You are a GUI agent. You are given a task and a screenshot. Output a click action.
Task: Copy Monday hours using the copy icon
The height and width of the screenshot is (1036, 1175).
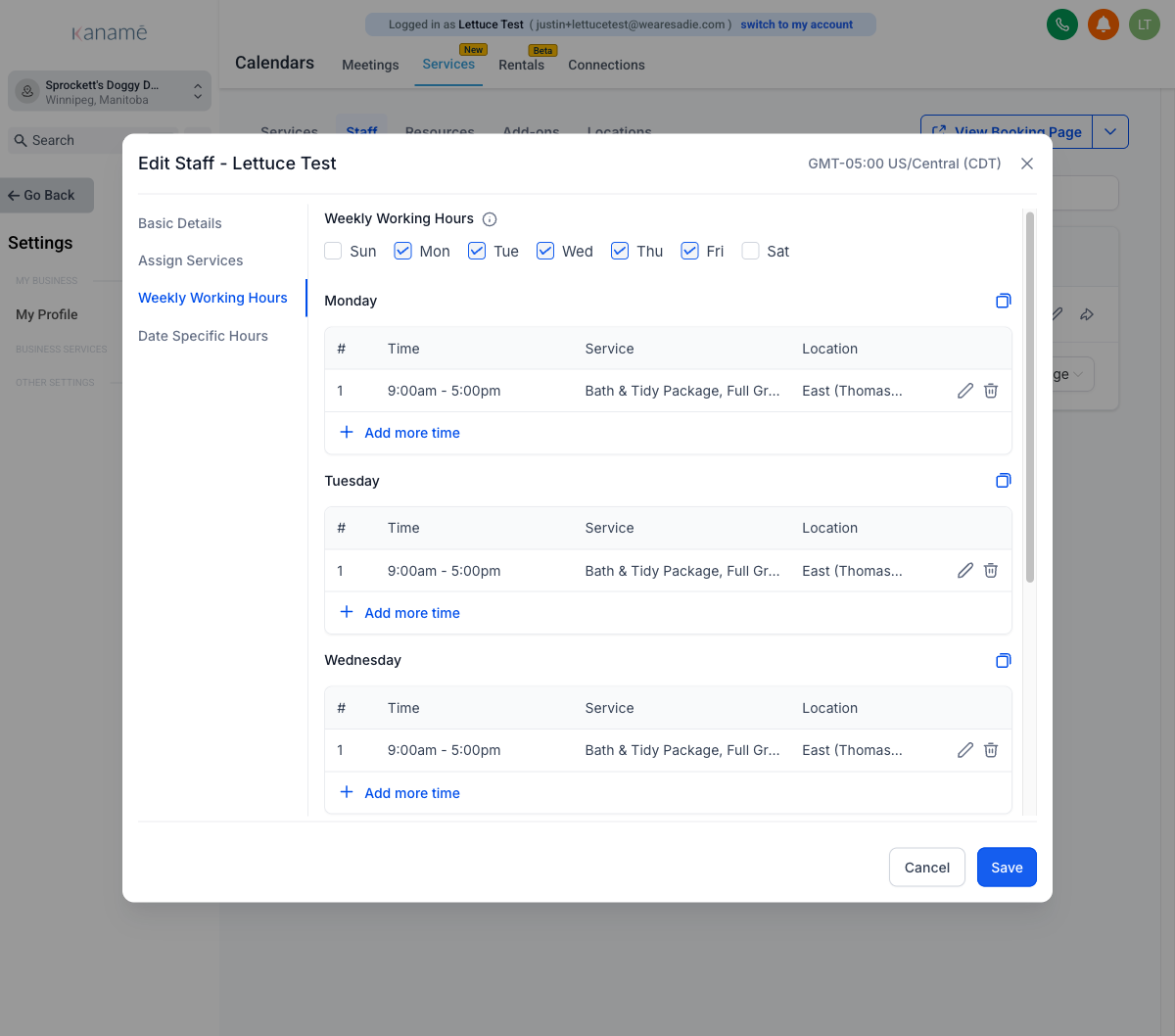click(1003, 301)
